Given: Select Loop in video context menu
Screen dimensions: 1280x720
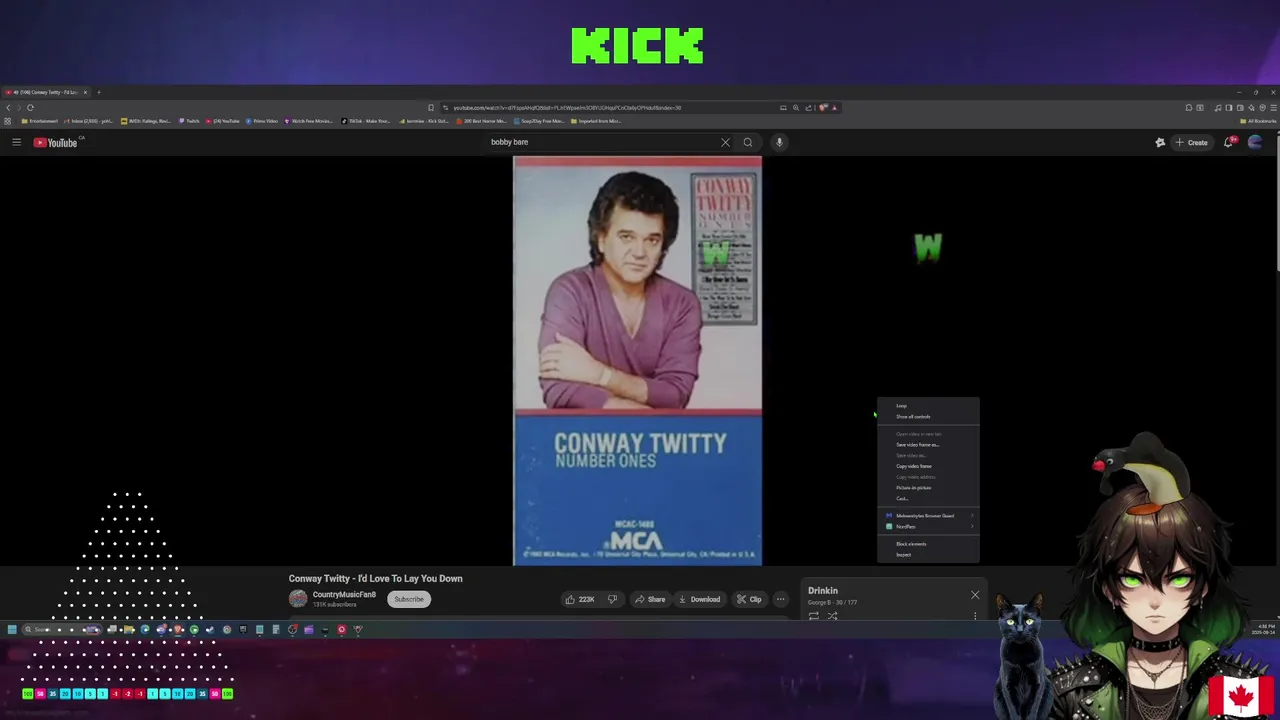Looking at the screenshot, I should pyautogui.click(x=928, y=406).
